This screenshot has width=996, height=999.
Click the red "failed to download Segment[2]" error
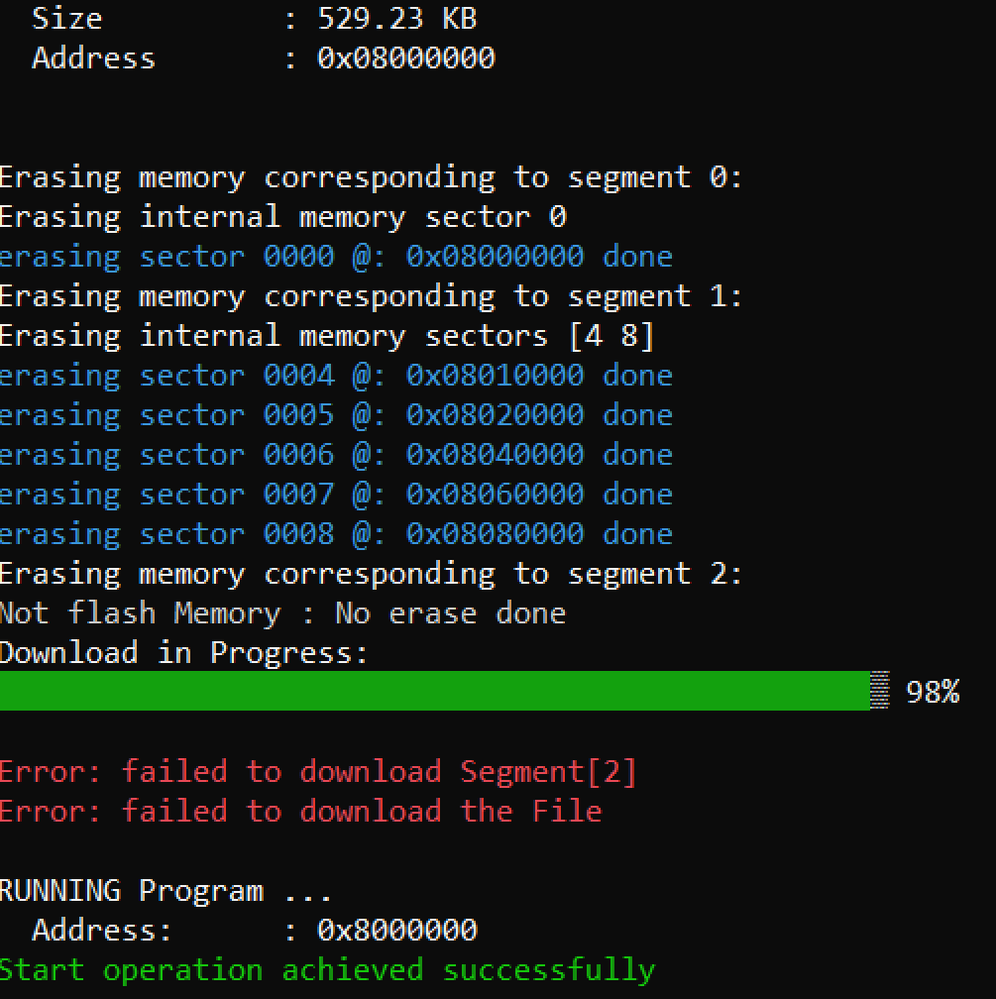(x=379, y=772)
